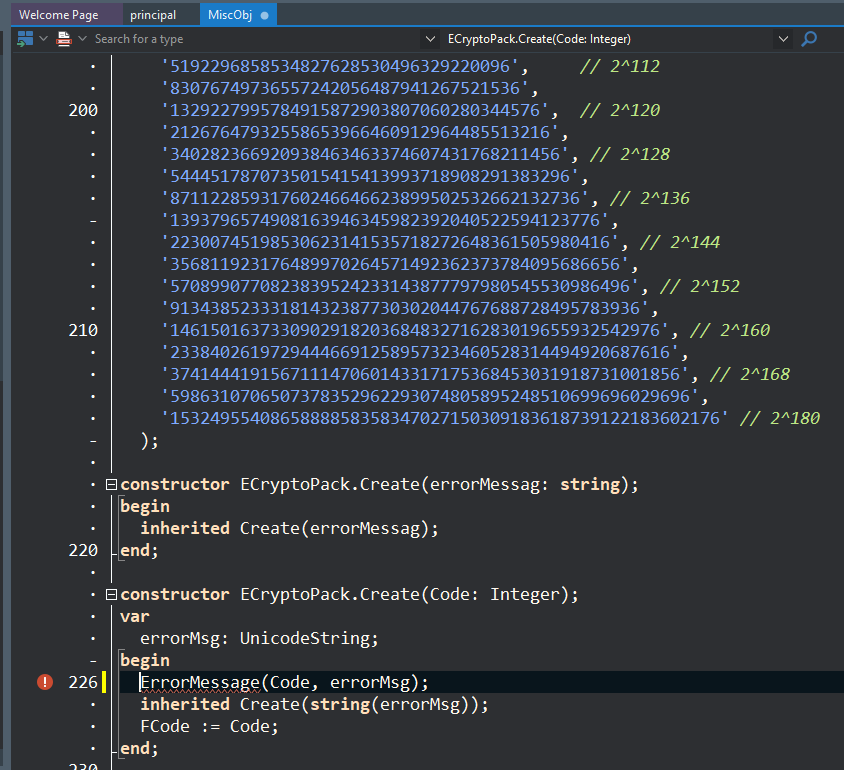The width and height of the screenshot is (844, 770).
Task: Open dropdown arrow beside the sections icon
Action: pos(43,39)
